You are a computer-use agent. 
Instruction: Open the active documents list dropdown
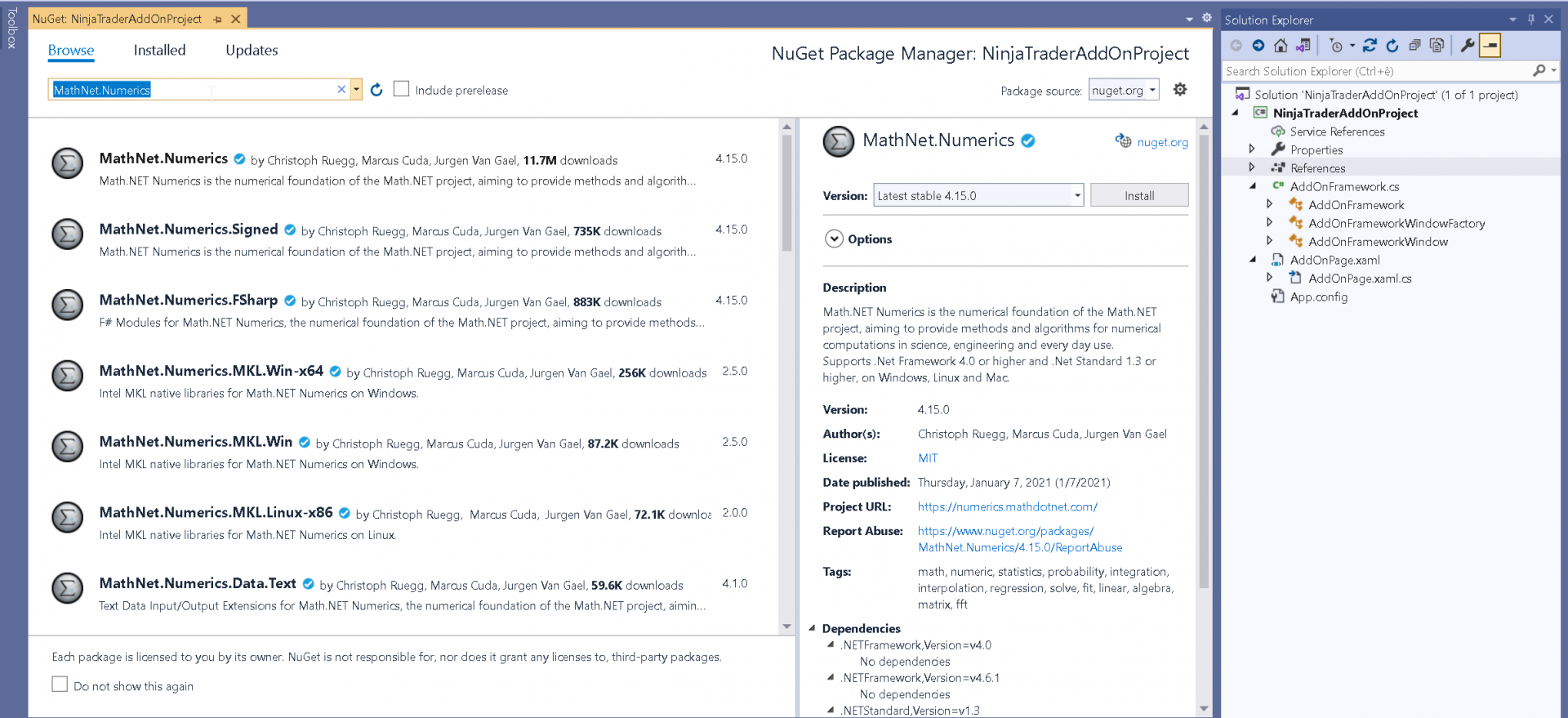(1189, 19)
